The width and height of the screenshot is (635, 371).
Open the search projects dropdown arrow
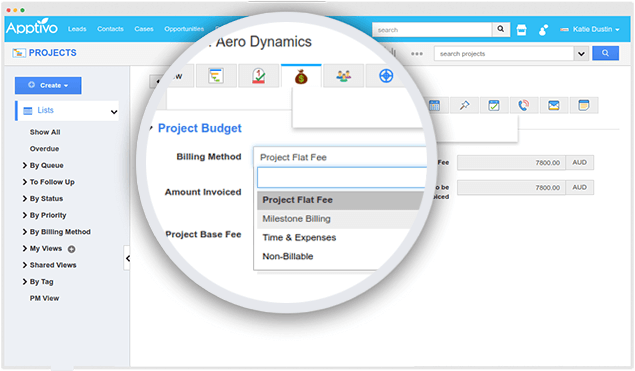[581, 53]
